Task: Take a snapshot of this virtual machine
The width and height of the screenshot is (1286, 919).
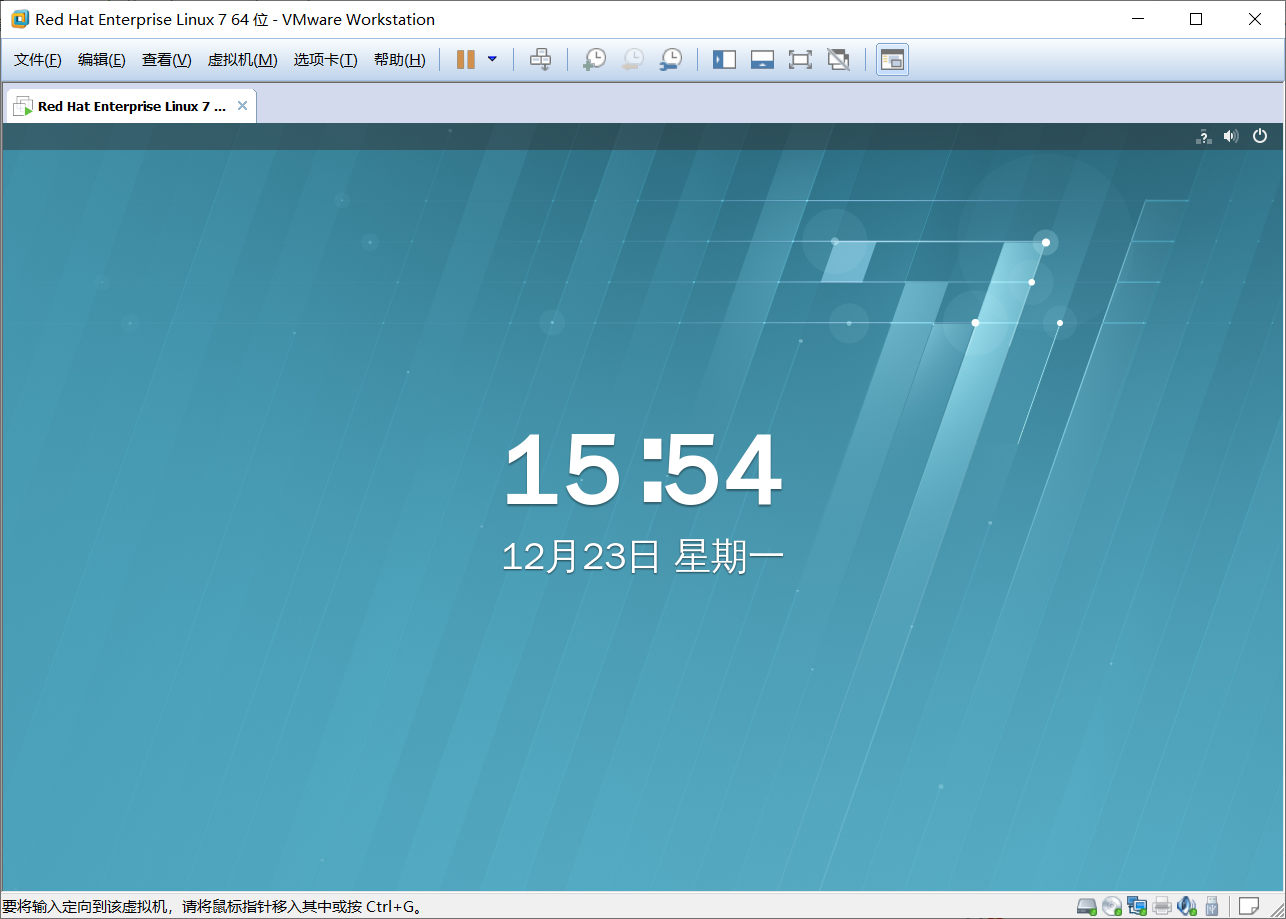Action: click(x=594, y=59)
